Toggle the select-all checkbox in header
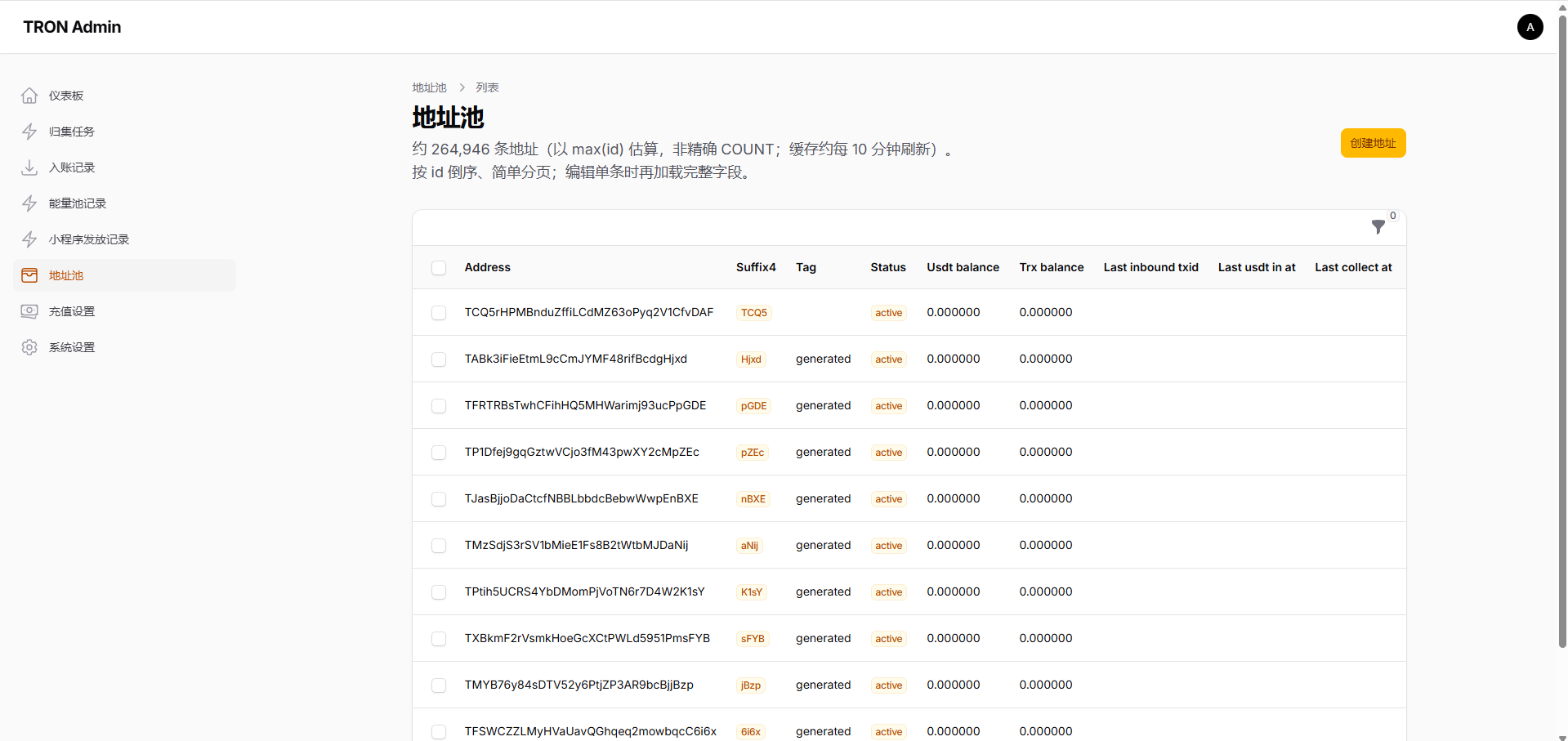The height and width of the screenshot is (741, 1568). pyautogui.click(x=439, y=268)
